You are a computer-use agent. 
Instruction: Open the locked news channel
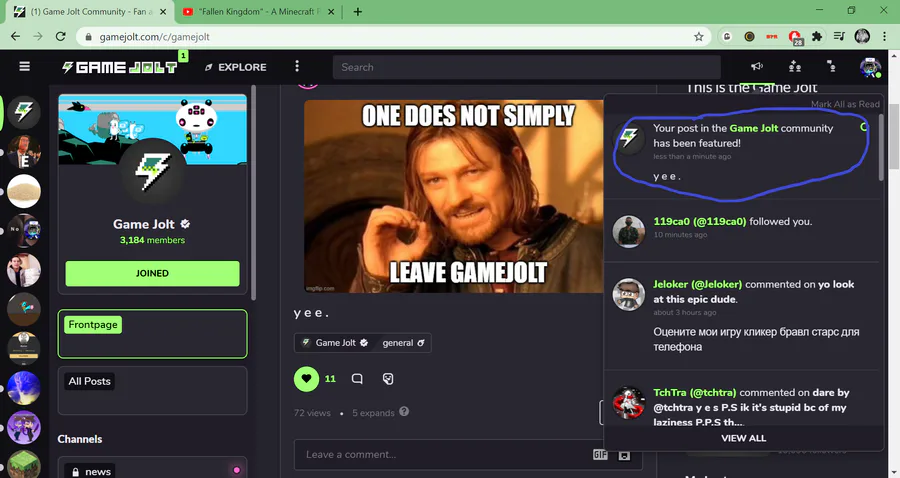[152, 468]
